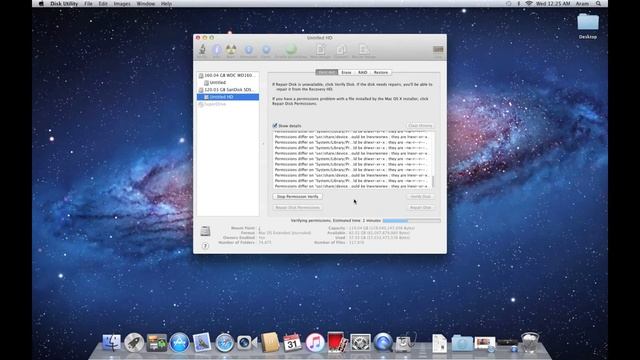The width and height of the screenshot is (640, 360).
Task: Open Mail stamp icon in Dock
Action: tap(202, 342)
